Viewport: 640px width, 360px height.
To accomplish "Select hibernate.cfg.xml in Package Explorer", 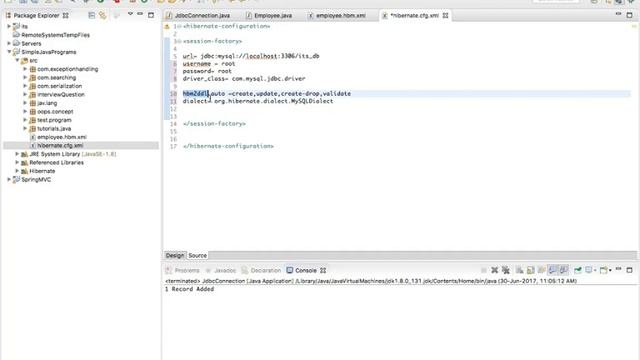I will pyautogui.click(x=60, y=146).
